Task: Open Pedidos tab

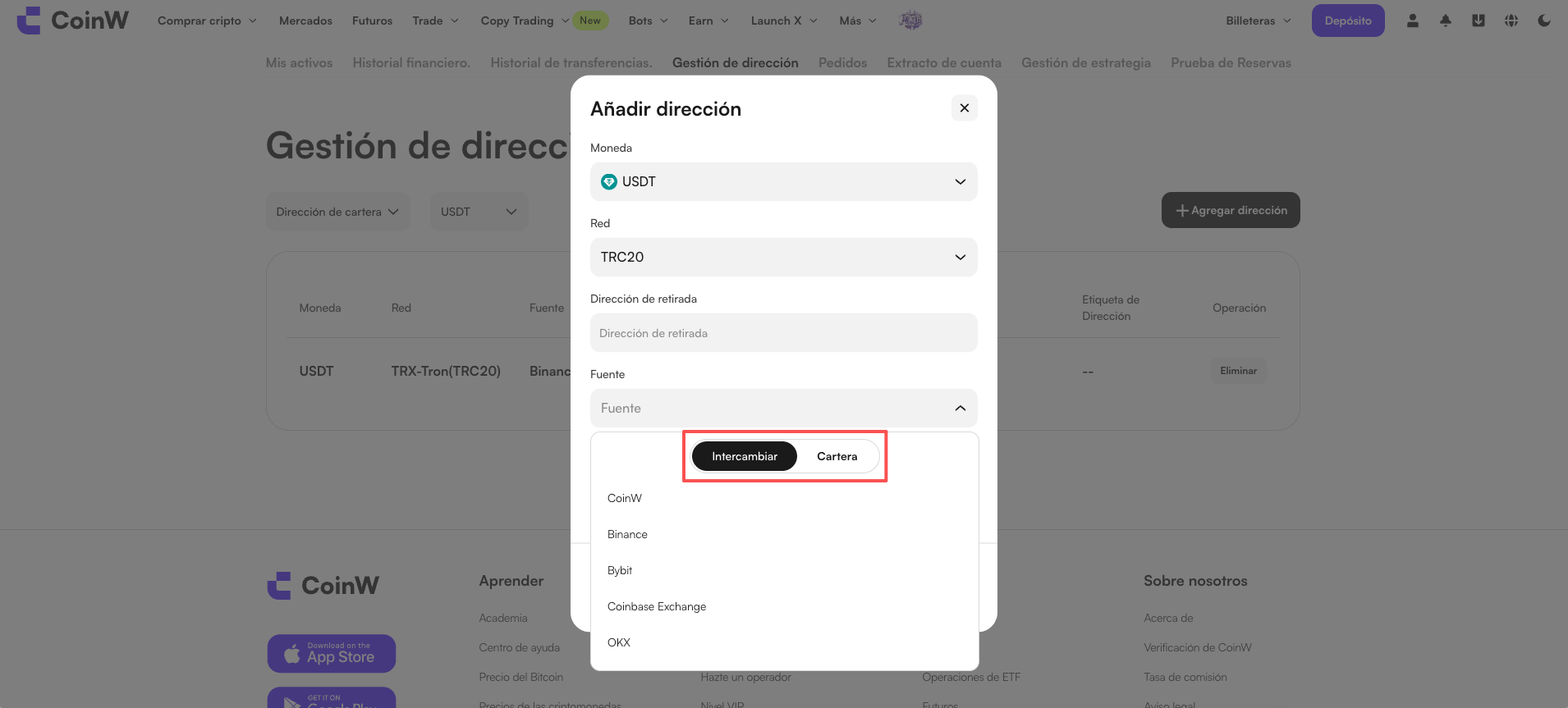Action: click(842, 62)
